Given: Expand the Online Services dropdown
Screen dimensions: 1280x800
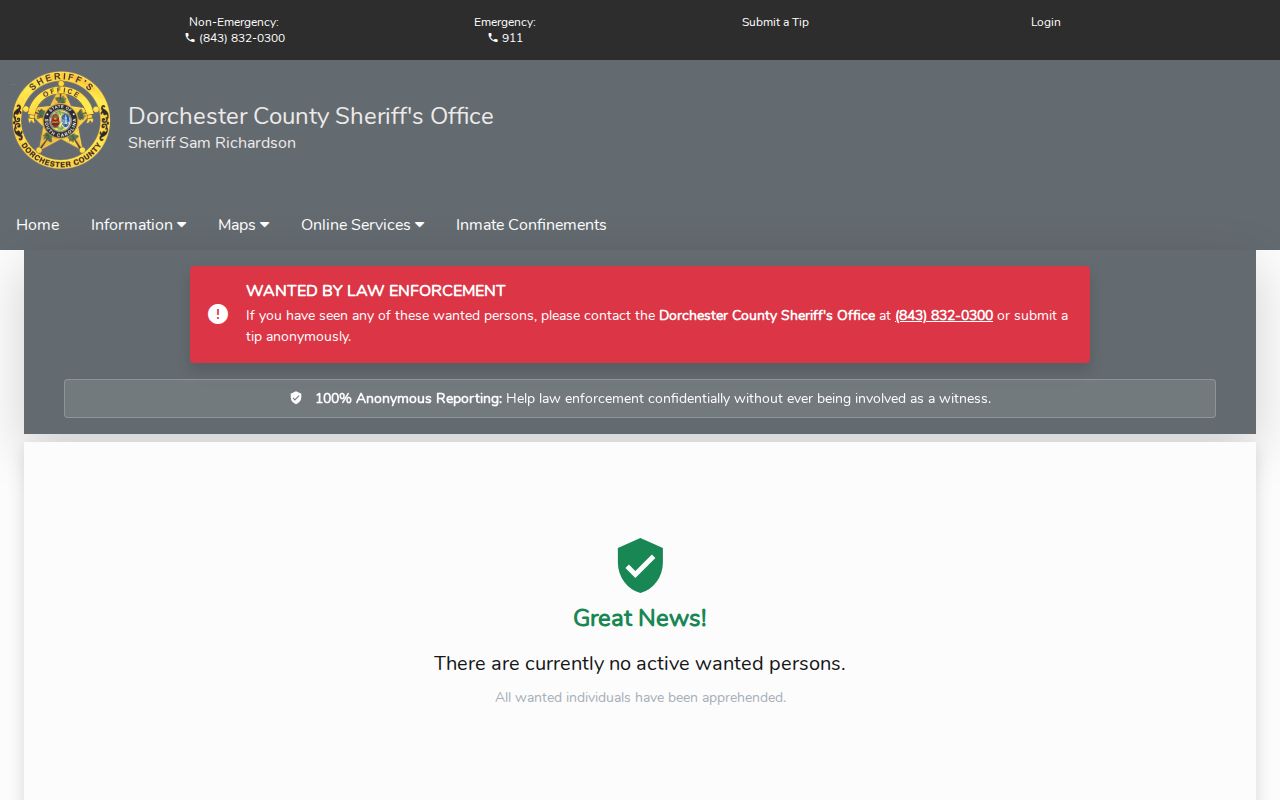Looking at the screenshot, I should pos(363,225).
